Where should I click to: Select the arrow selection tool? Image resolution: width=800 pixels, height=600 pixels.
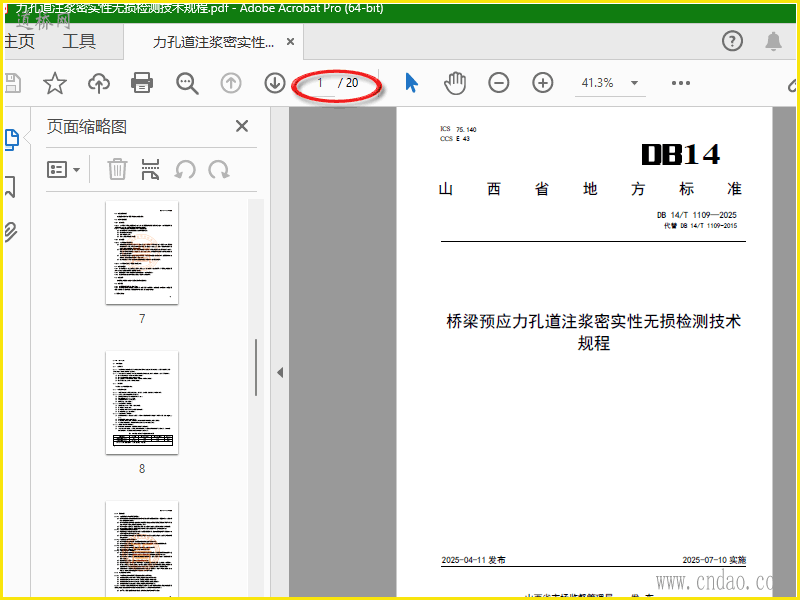[411, 83]
